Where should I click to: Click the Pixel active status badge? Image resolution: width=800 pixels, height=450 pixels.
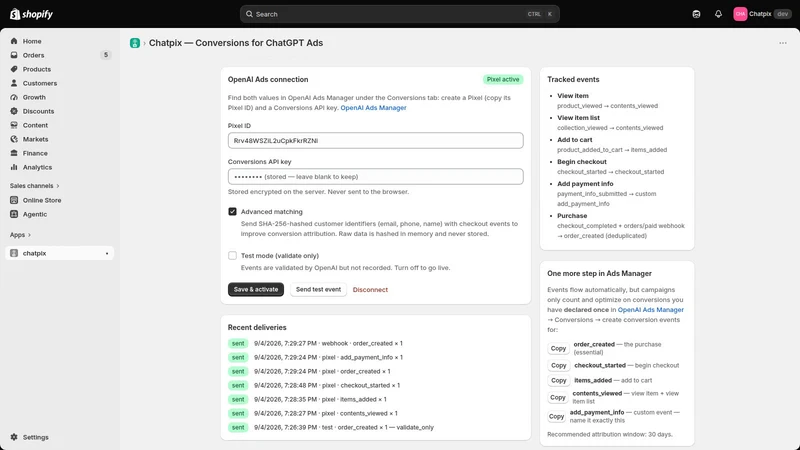(x=503, y=80)
